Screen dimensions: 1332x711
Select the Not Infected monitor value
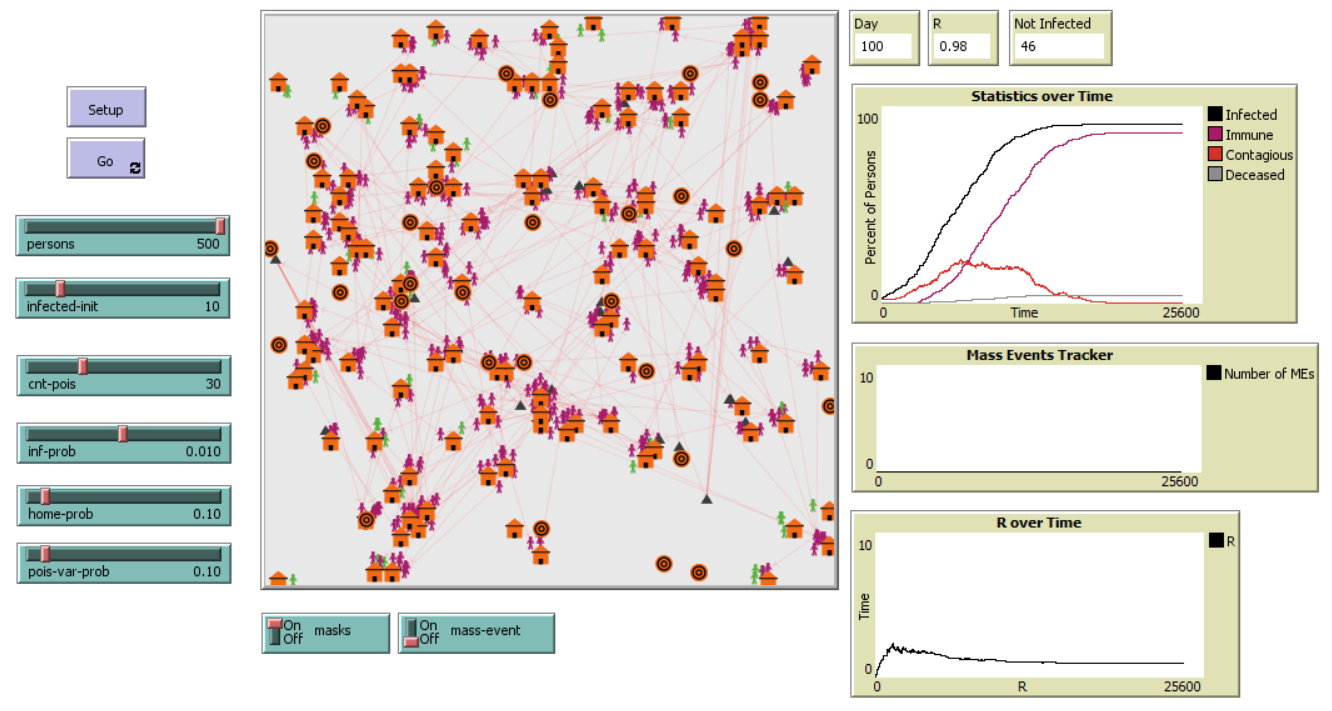(1058, 46)
